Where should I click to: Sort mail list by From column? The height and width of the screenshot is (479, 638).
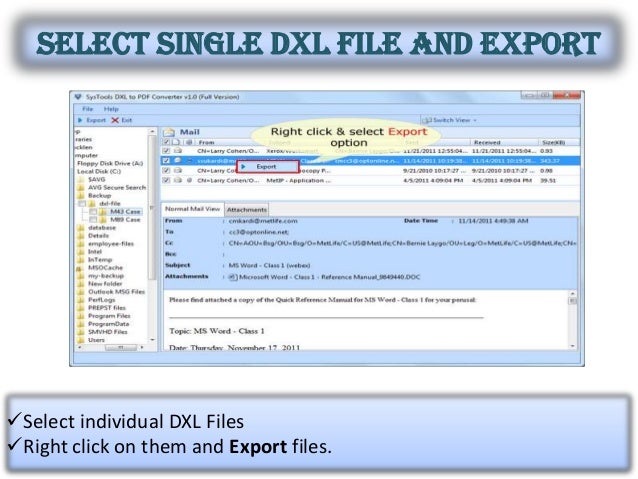pos(206,142)
